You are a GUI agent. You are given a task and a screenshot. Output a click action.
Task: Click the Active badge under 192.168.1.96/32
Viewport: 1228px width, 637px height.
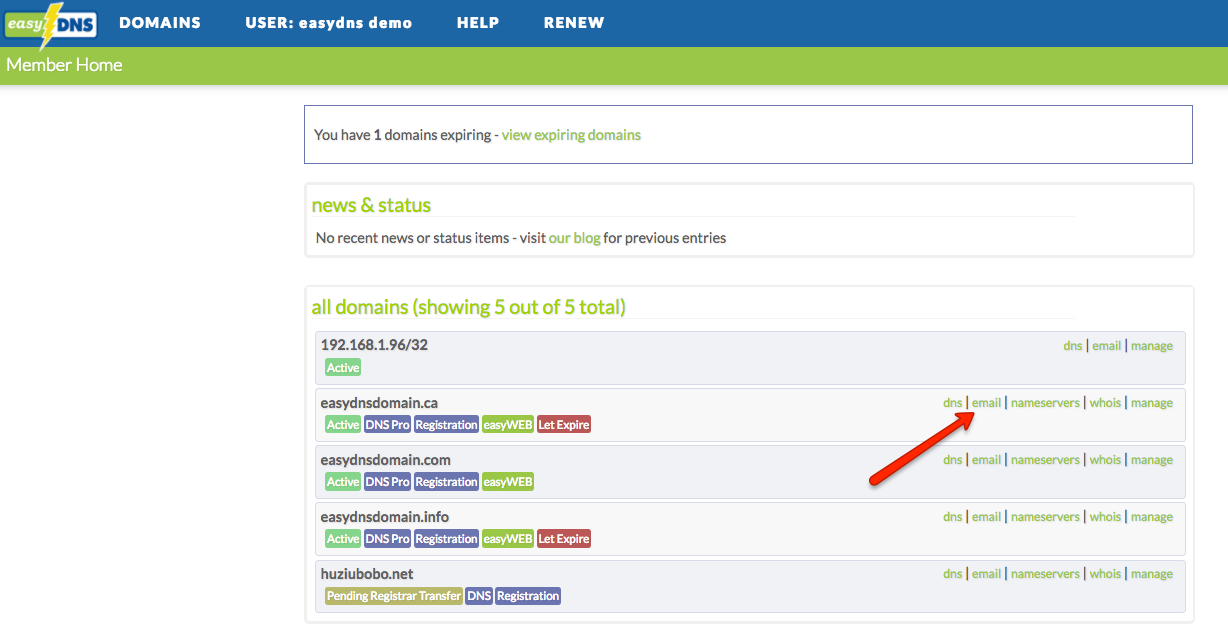(343, 368)
